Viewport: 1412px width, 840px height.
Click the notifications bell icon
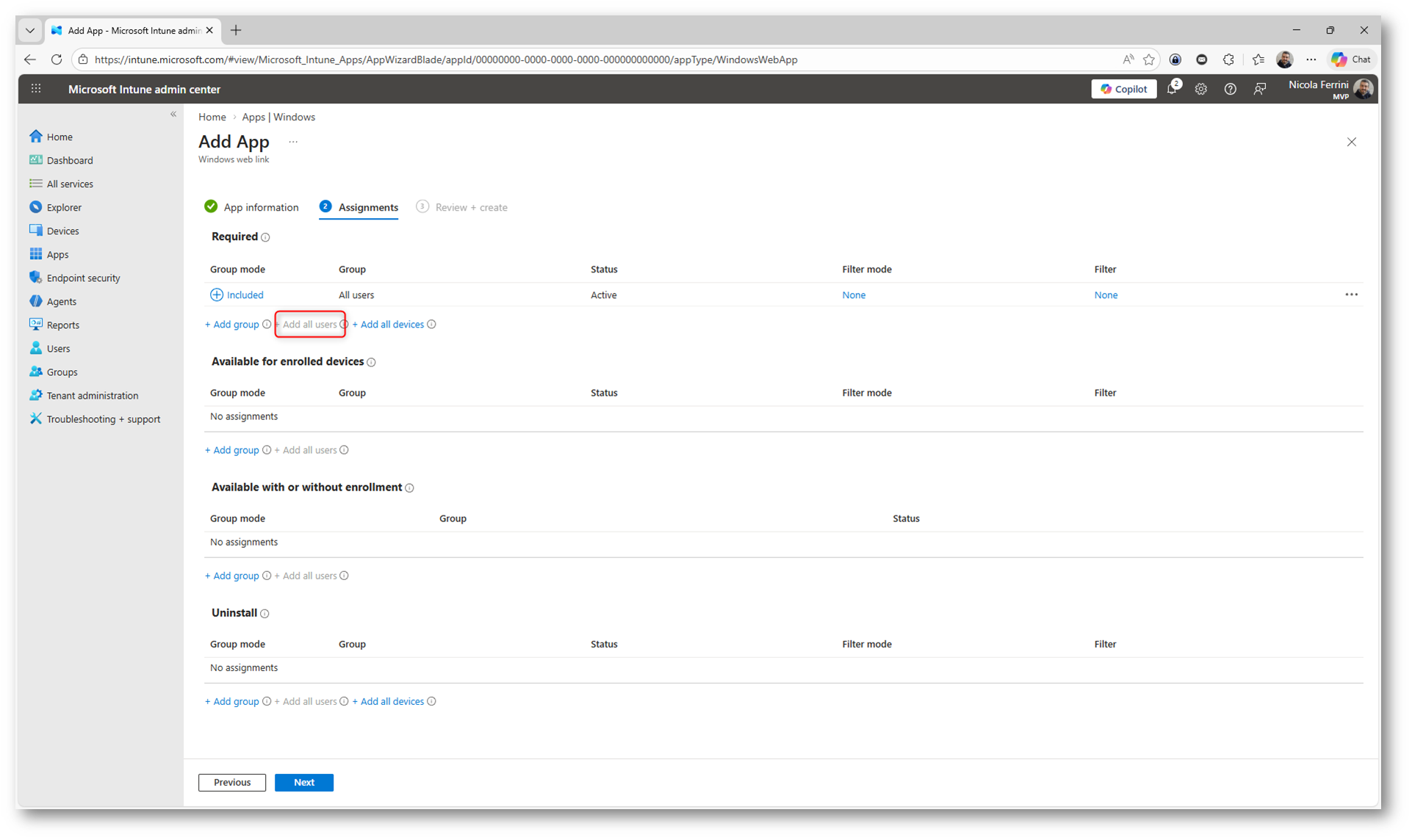point(1172,89)
